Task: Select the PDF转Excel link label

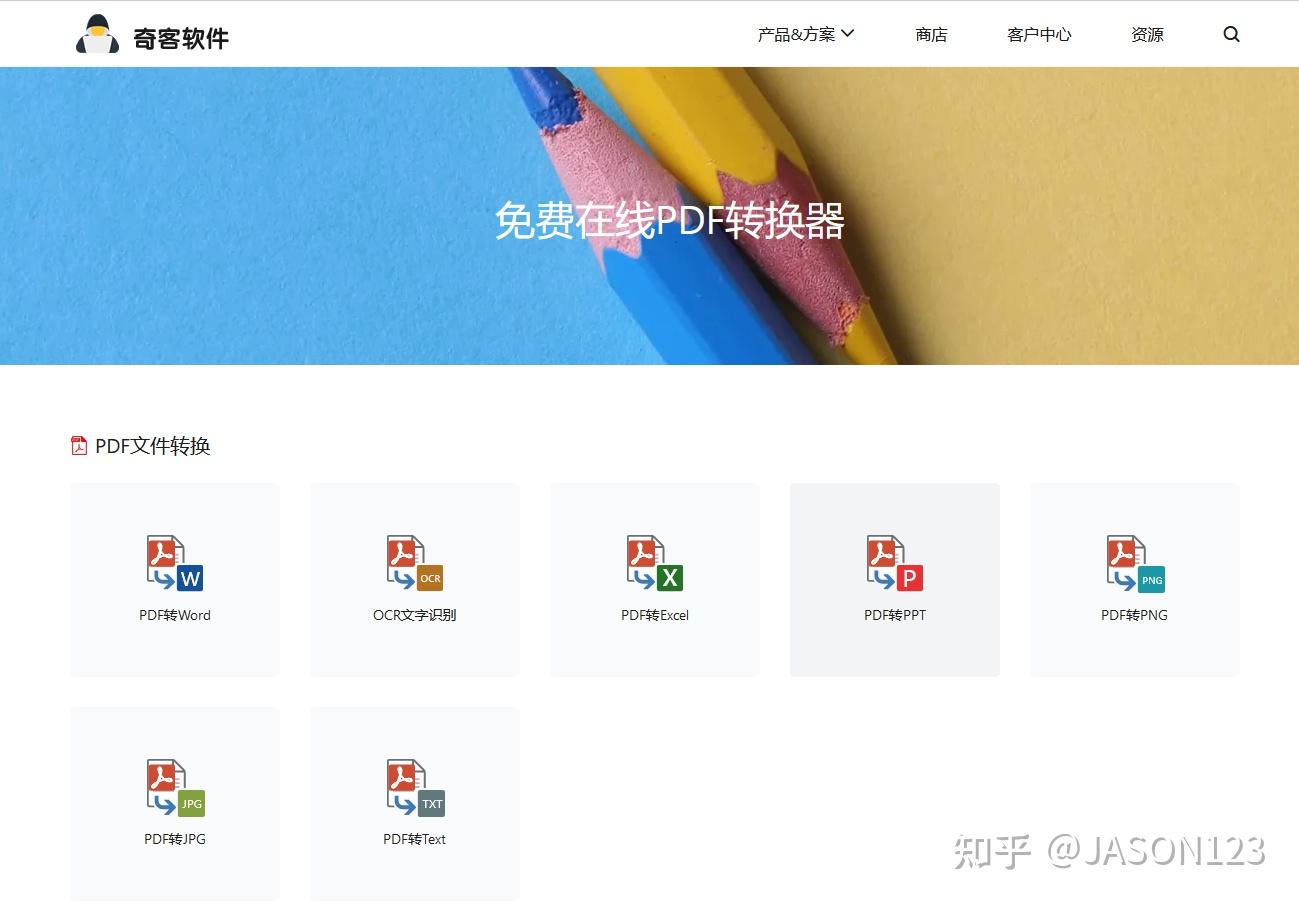Action: (x=655, y=615)
